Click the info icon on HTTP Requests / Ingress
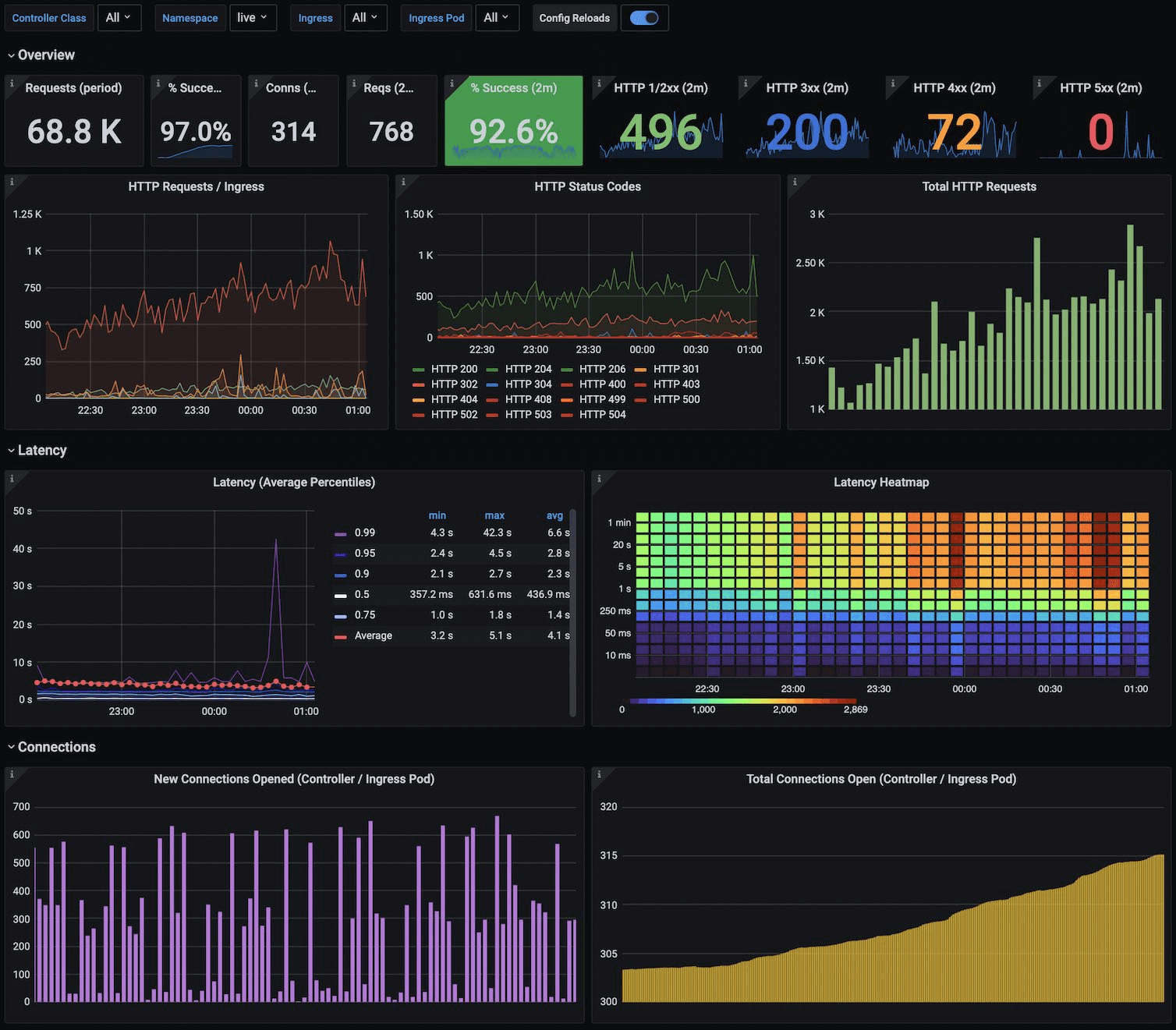The height and width of the screenshot is (1030, 1176). (11, 180)
